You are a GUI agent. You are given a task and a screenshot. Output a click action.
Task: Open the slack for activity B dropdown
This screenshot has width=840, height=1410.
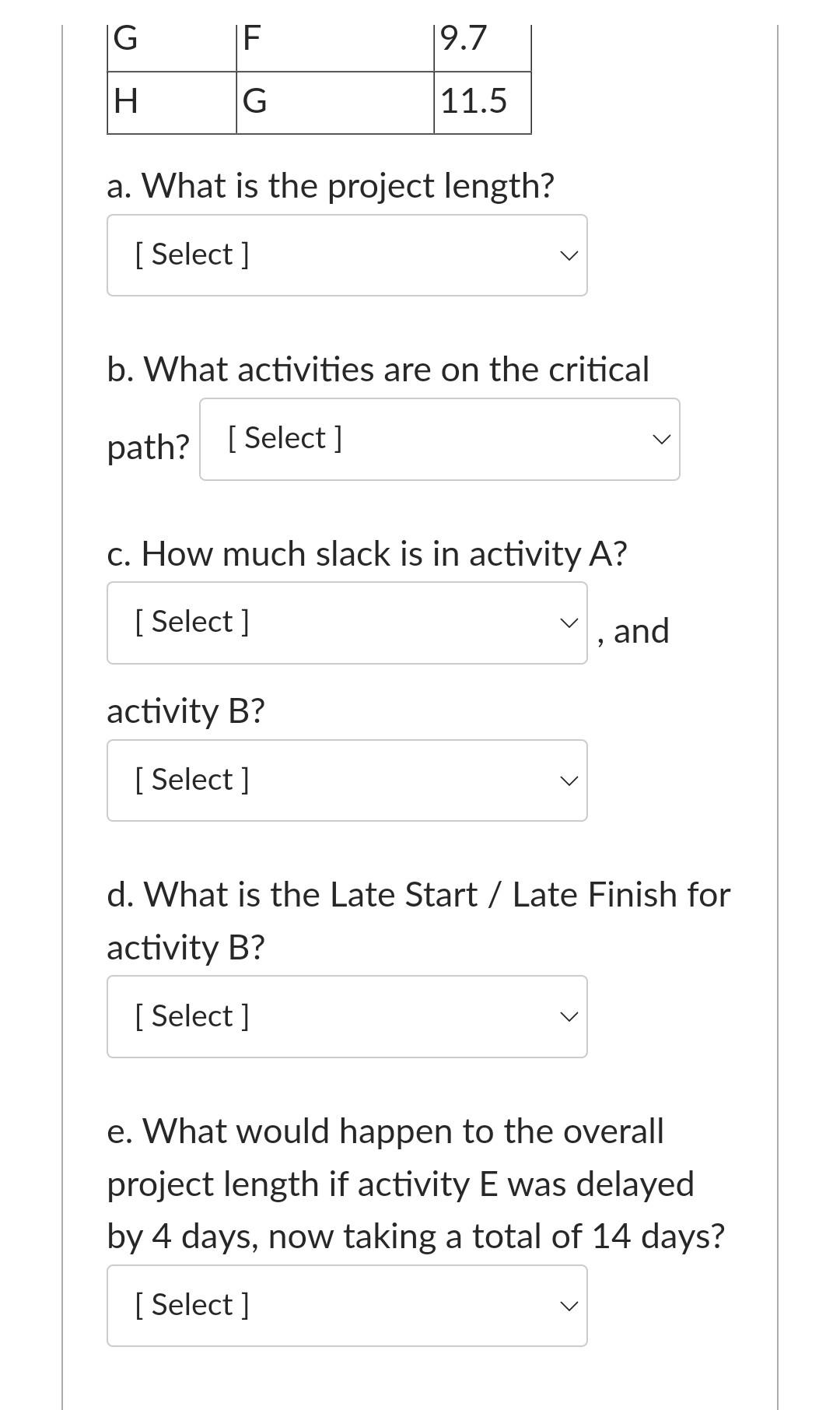point(346,780)
